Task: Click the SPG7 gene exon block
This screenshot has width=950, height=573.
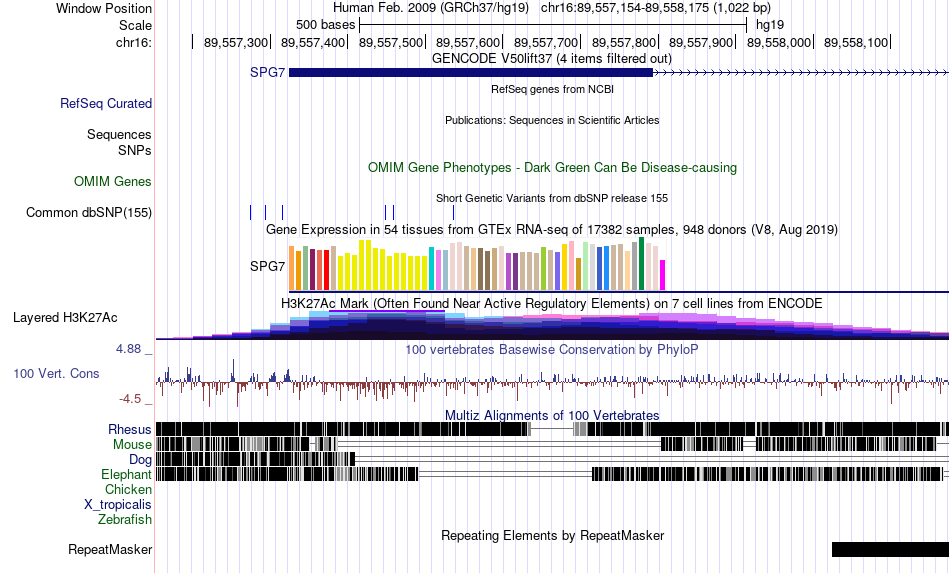Action: (471, 73)
